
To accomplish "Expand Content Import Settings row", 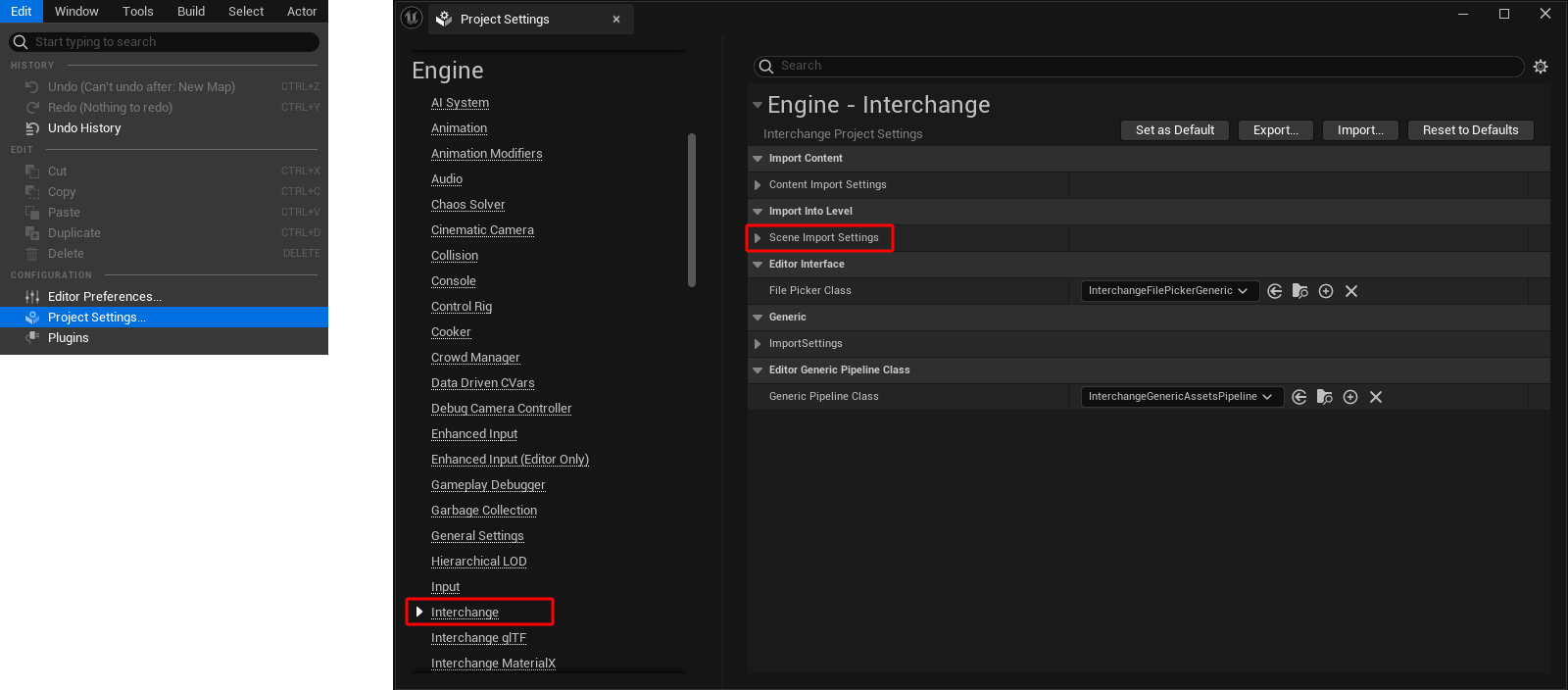I will 758,185.
